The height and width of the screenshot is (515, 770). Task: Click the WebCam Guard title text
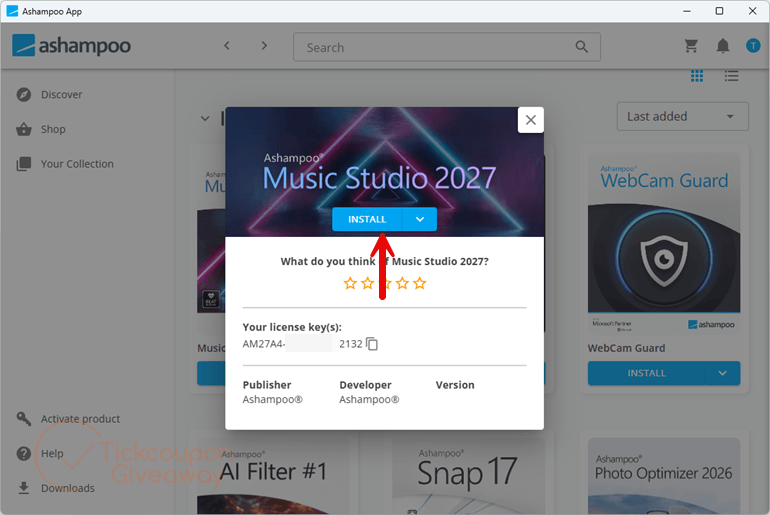(626, 348)
